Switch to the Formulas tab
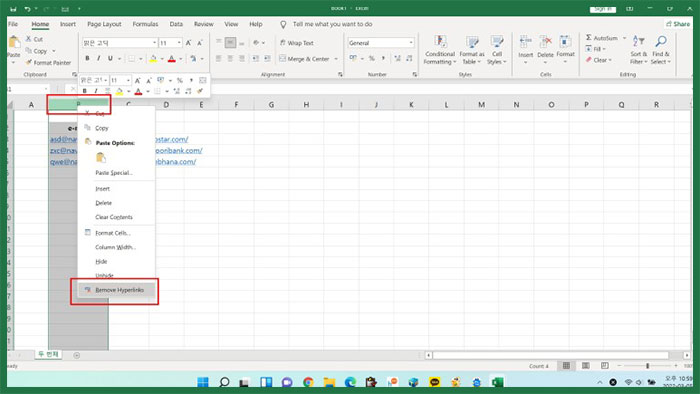The height and width of the screenshot is (394, 700). click(x=145, y=24)
